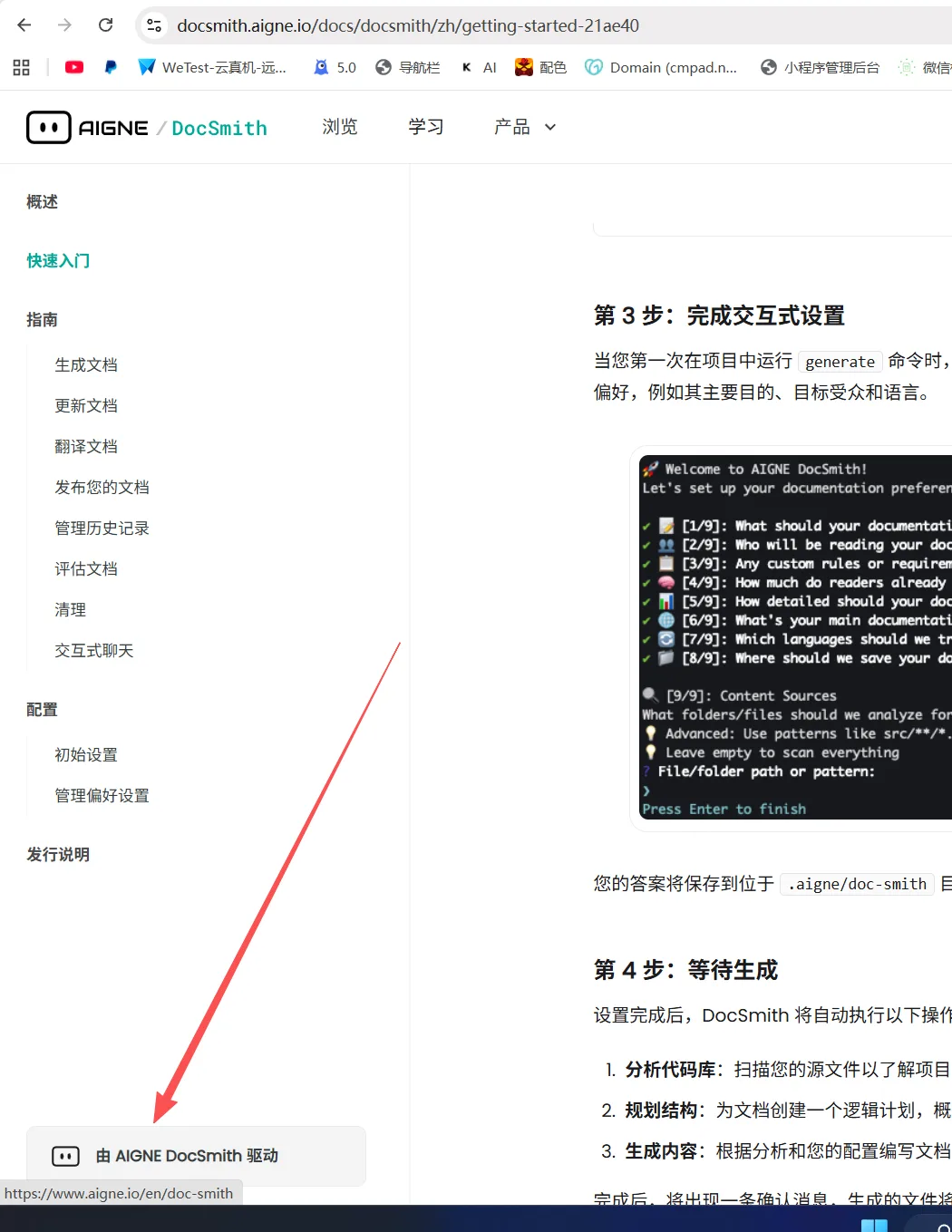Go back to the previous browser page

24,25
